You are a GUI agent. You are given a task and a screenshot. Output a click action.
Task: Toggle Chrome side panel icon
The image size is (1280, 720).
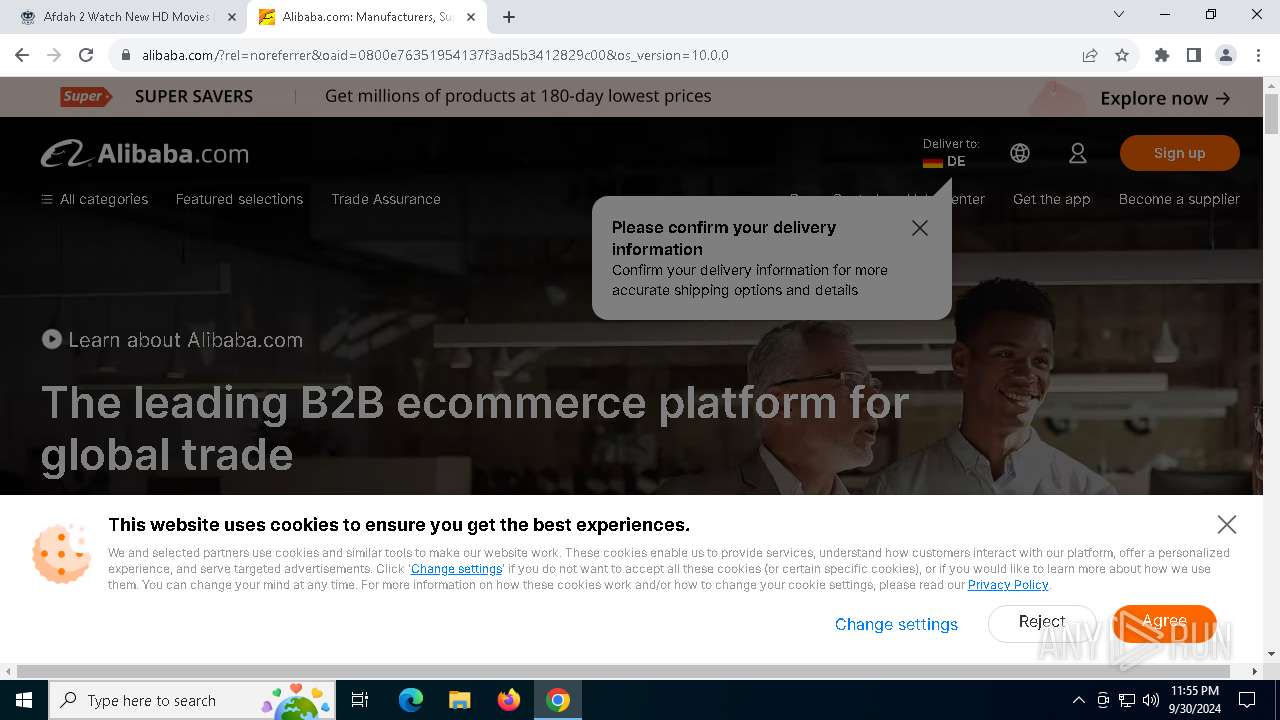click(x=1194, y=55)
